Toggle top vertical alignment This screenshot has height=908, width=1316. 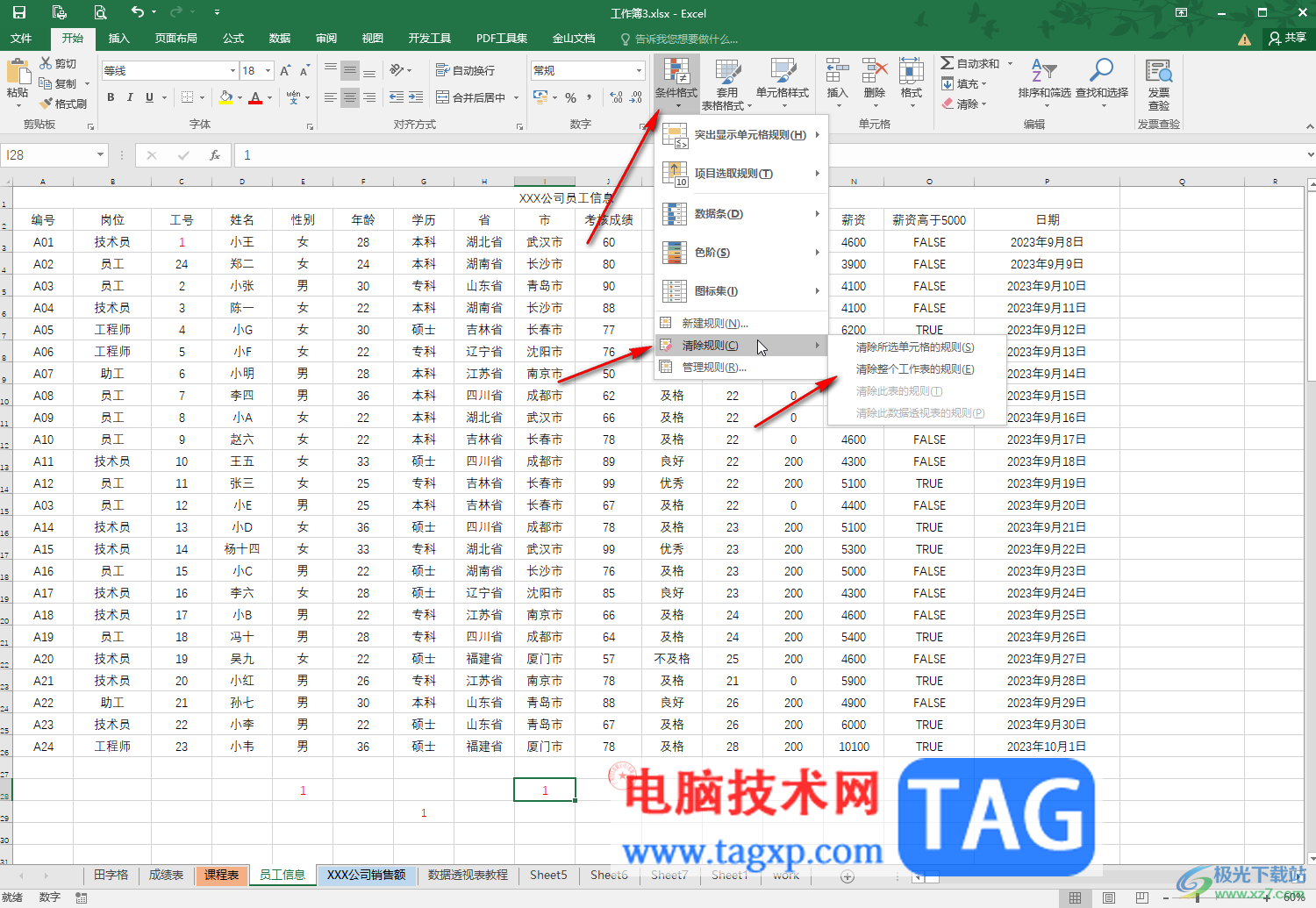pos(331,70)
